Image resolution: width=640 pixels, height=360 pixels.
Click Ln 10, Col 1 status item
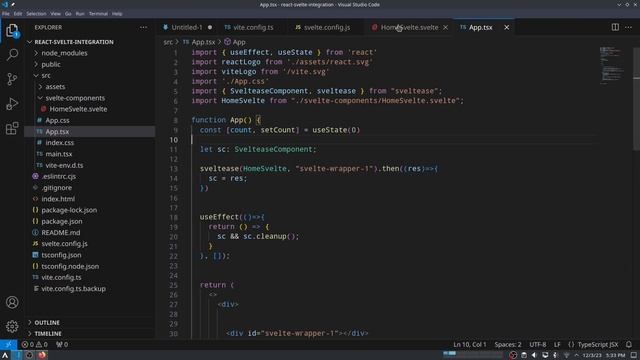click(470, 344)
